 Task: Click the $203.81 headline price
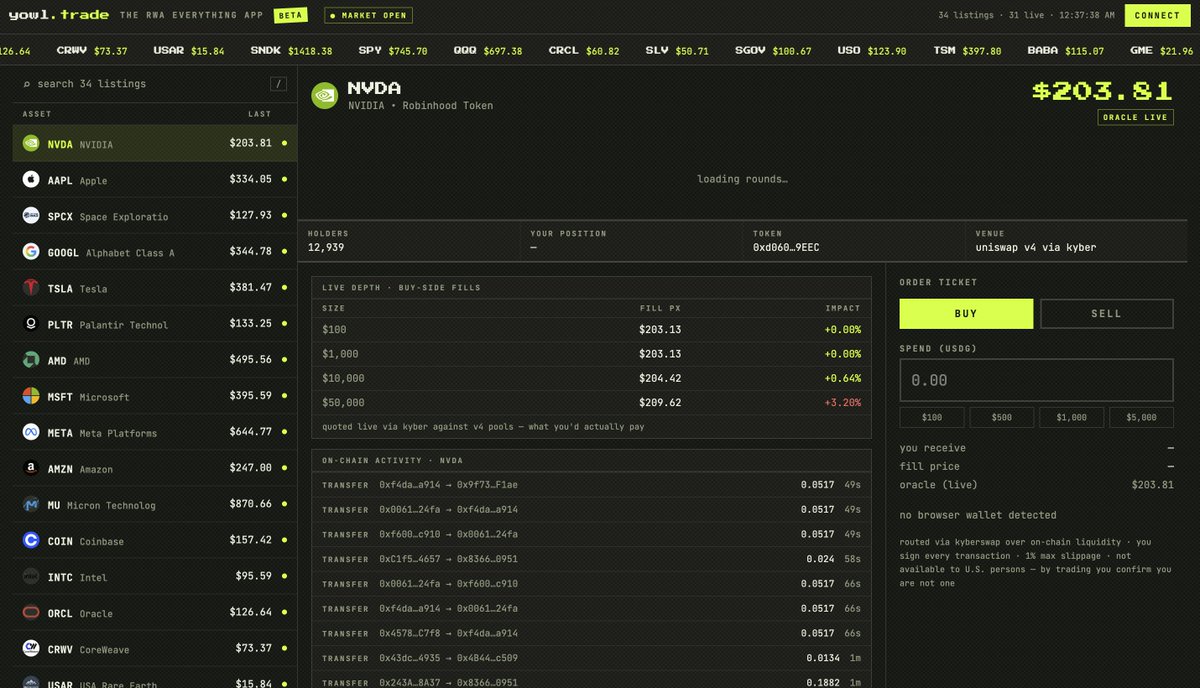1102,91
